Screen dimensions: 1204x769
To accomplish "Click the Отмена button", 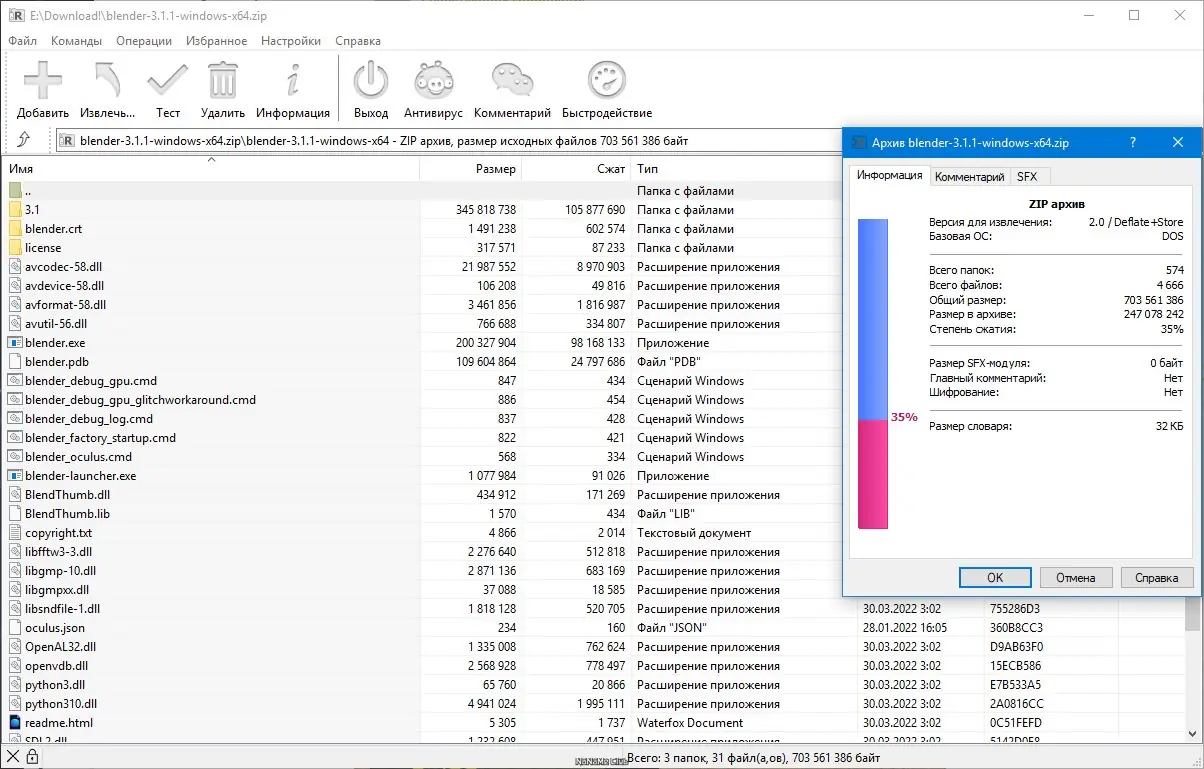I will (1075, 578).
